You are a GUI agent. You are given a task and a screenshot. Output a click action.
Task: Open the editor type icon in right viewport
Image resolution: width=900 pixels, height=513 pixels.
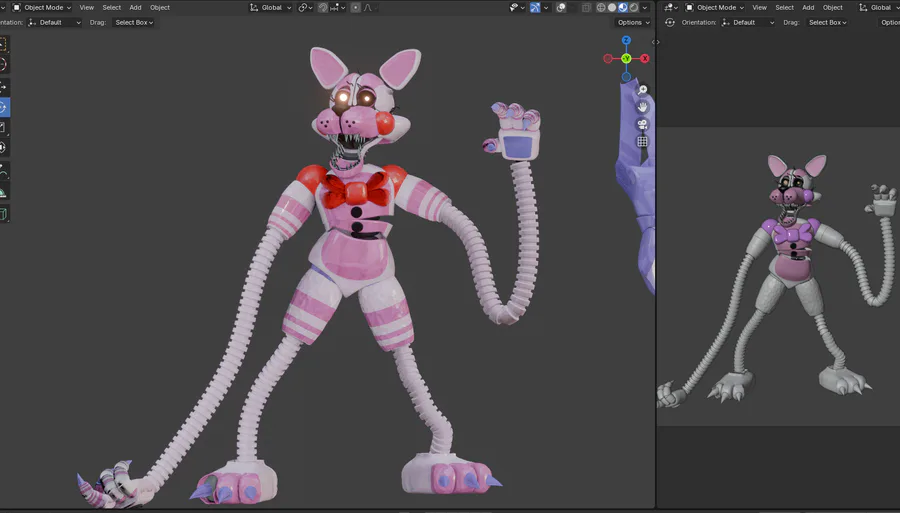(670, 7)
